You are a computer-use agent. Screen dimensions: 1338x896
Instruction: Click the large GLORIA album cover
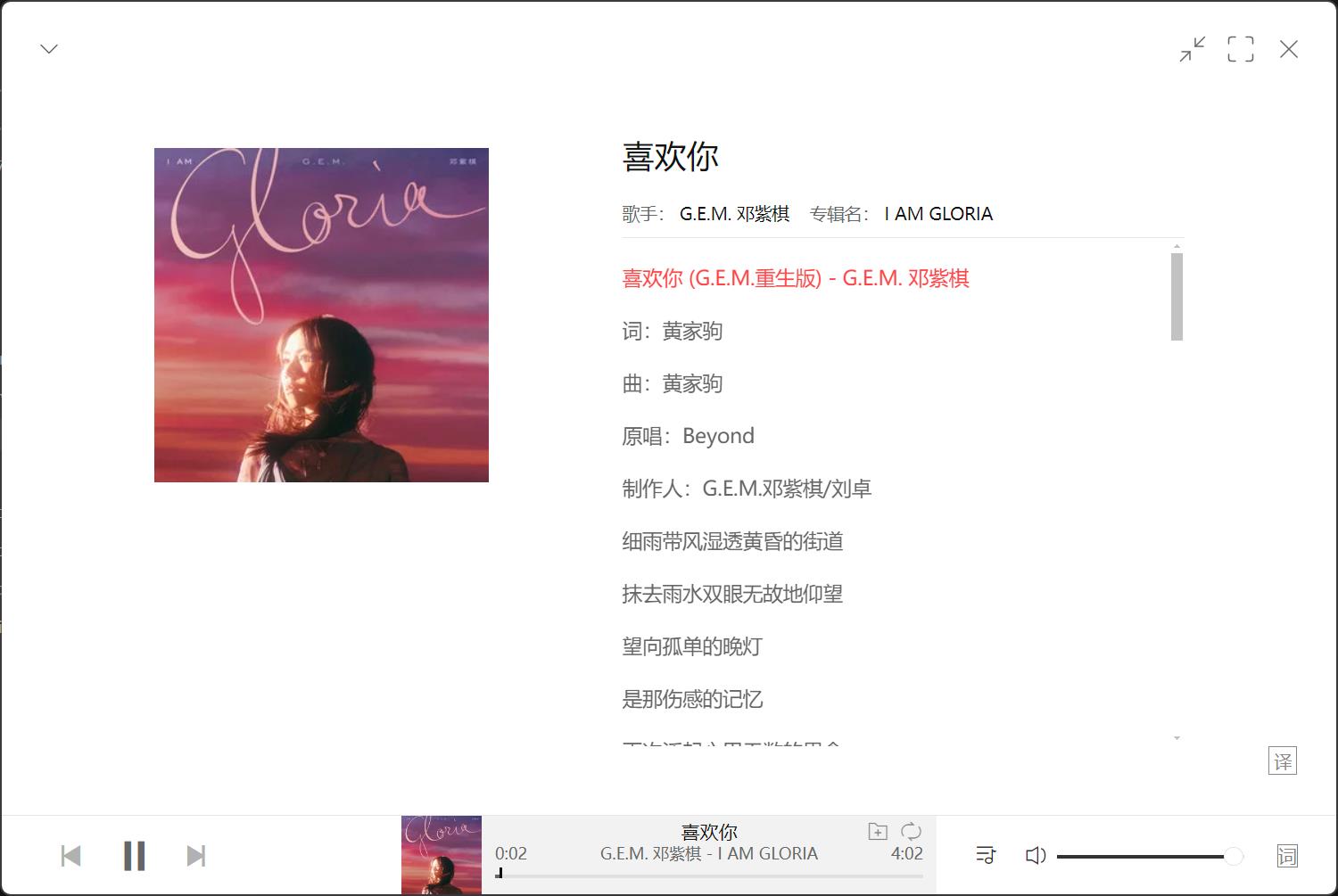tap(321, 315)
